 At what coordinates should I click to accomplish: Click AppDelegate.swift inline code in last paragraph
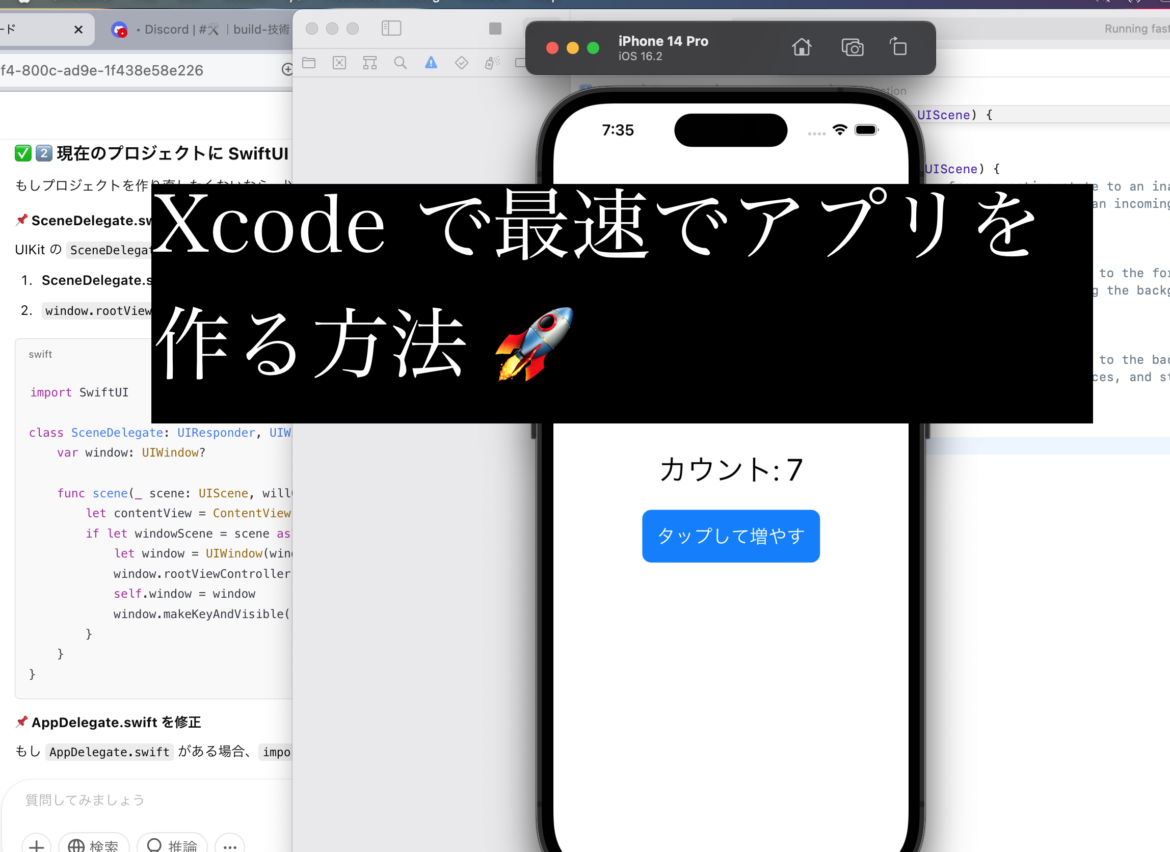coord(109,752)
